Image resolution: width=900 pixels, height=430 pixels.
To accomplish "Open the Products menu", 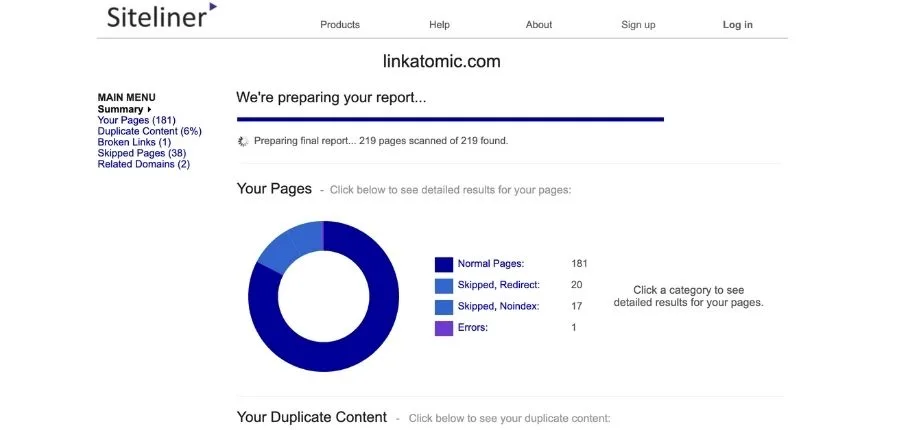I will click(x=340, y=25).
